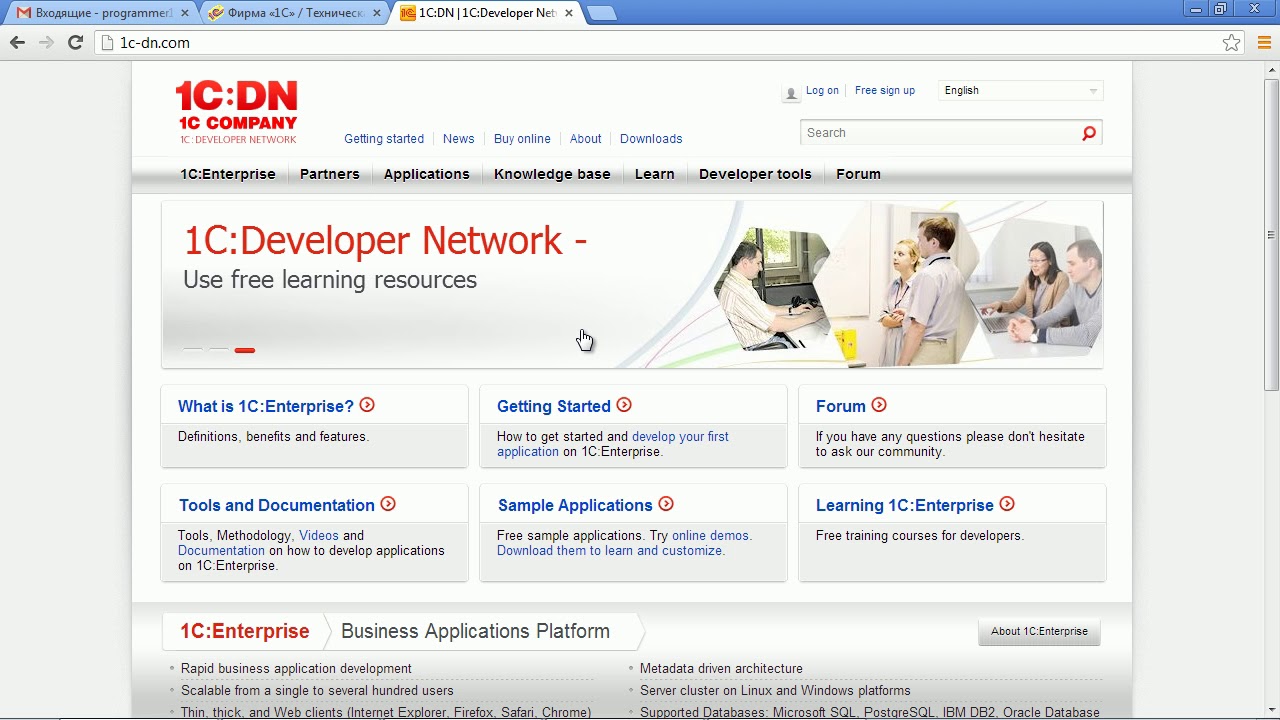Click the user avatar icon beside Log on

791,93
